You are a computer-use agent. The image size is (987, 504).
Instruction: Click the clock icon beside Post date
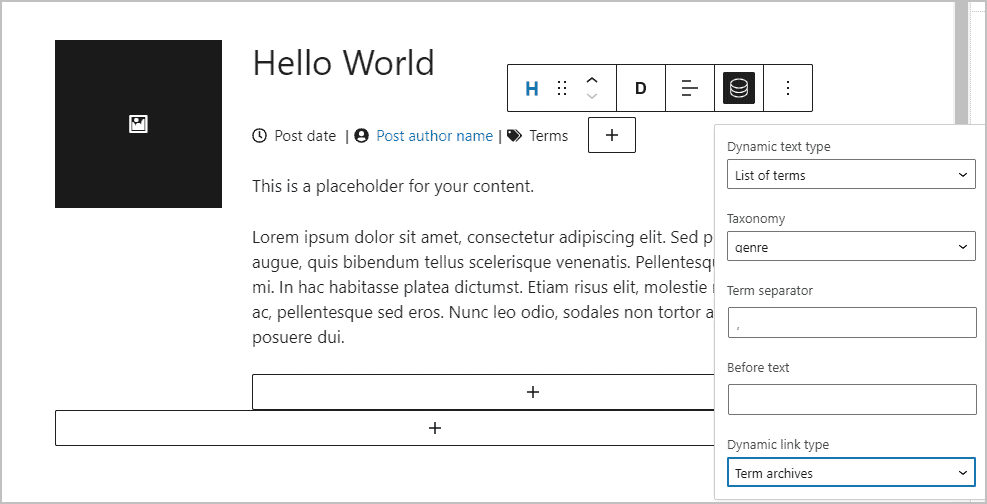click(x=259, y=136)
